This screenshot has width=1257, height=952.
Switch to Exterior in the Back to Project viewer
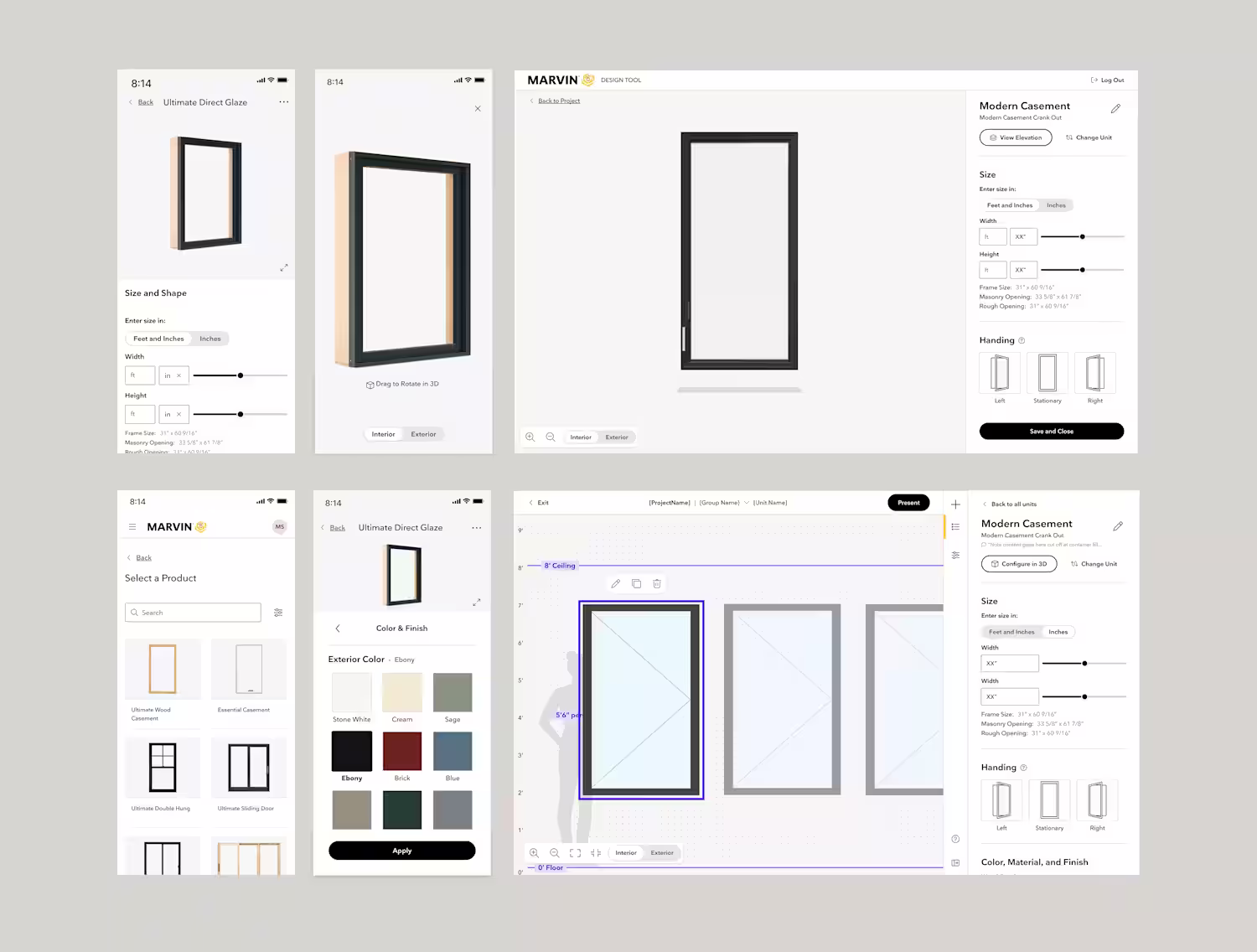pyautogui.click(x=617, y=437)
